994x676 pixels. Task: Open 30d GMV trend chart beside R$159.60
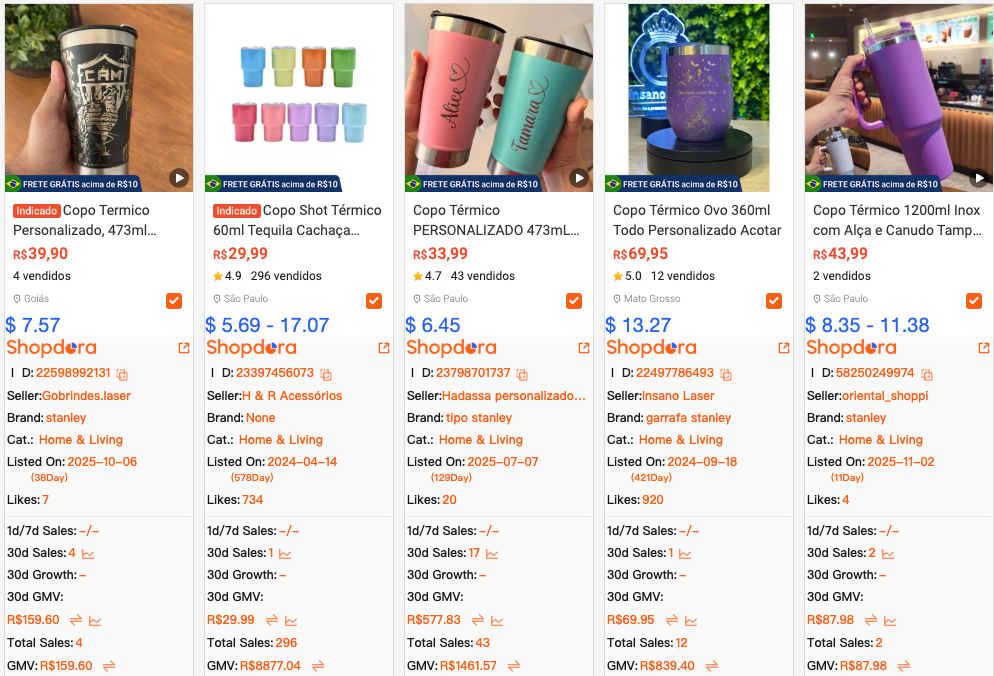[x=95, y=620]
